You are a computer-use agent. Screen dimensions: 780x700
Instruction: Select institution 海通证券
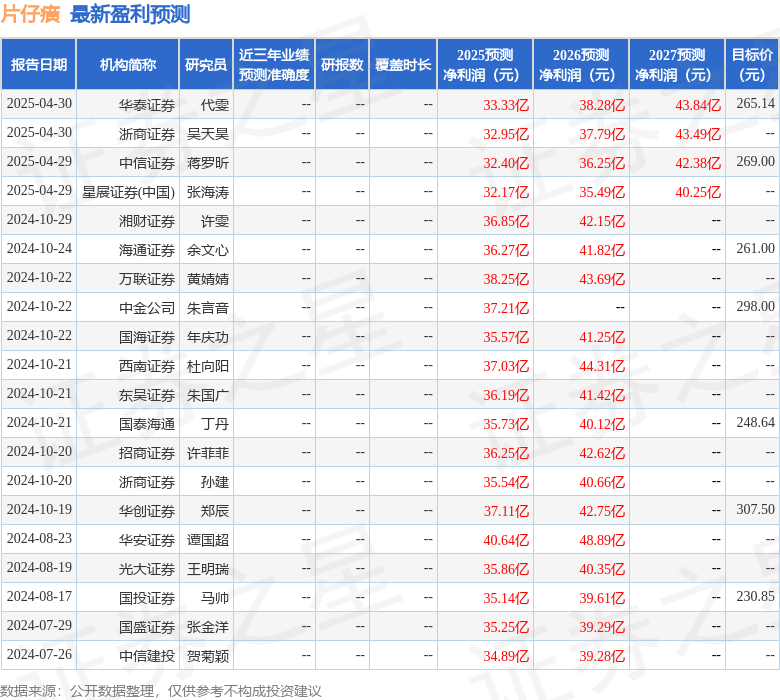coord(147,250)
